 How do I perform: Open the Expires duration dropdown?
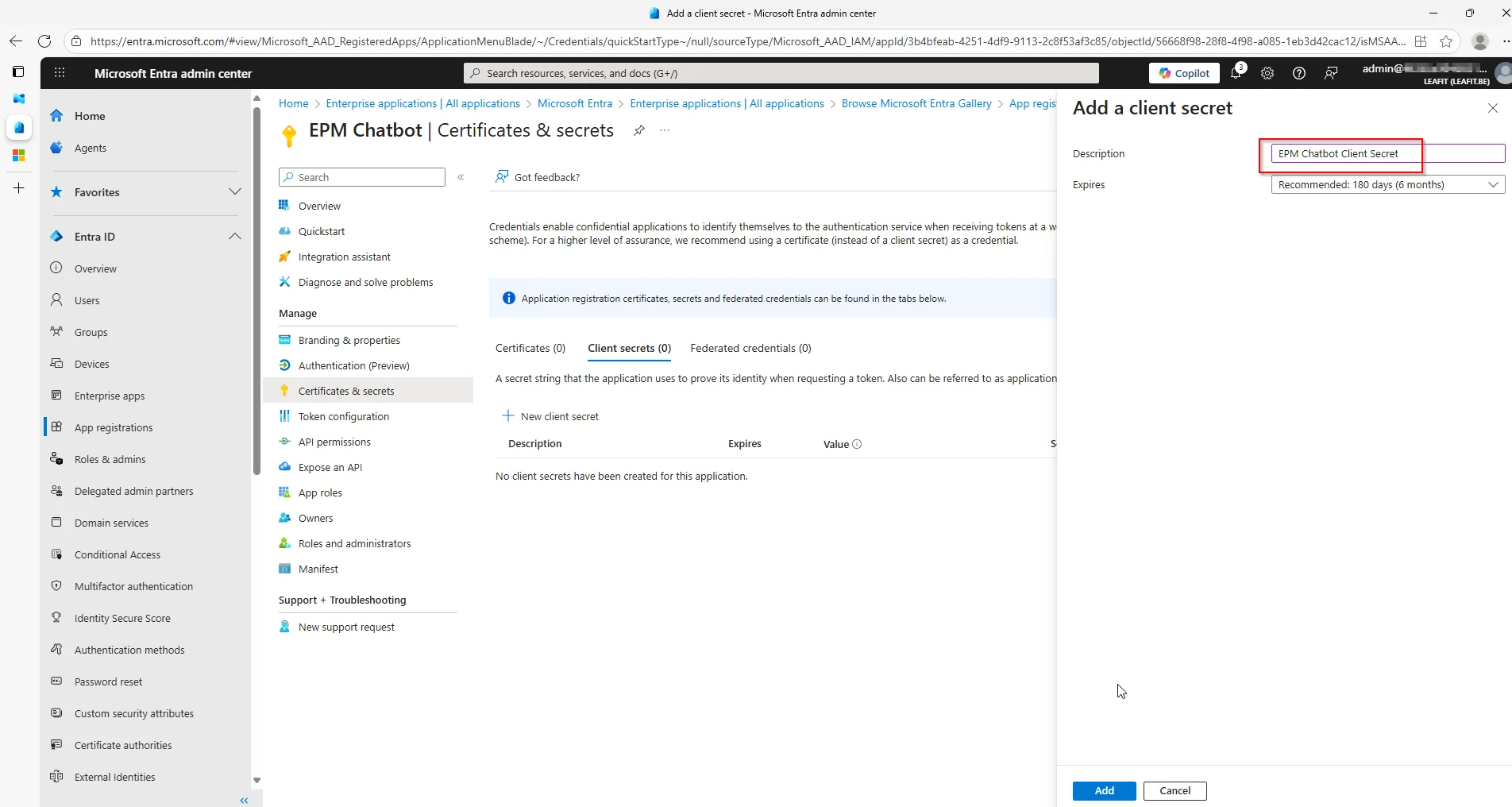(1387, 184)
